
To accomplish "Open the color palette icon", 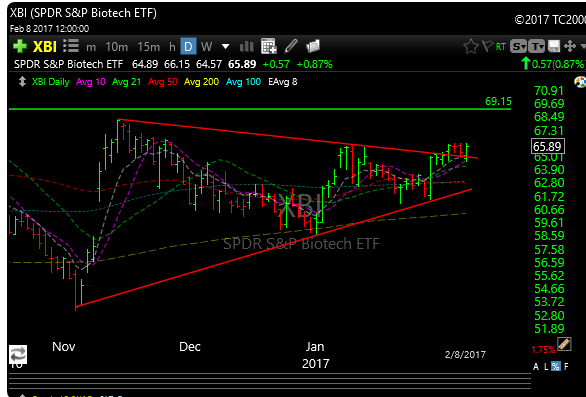I will [580, 81].
